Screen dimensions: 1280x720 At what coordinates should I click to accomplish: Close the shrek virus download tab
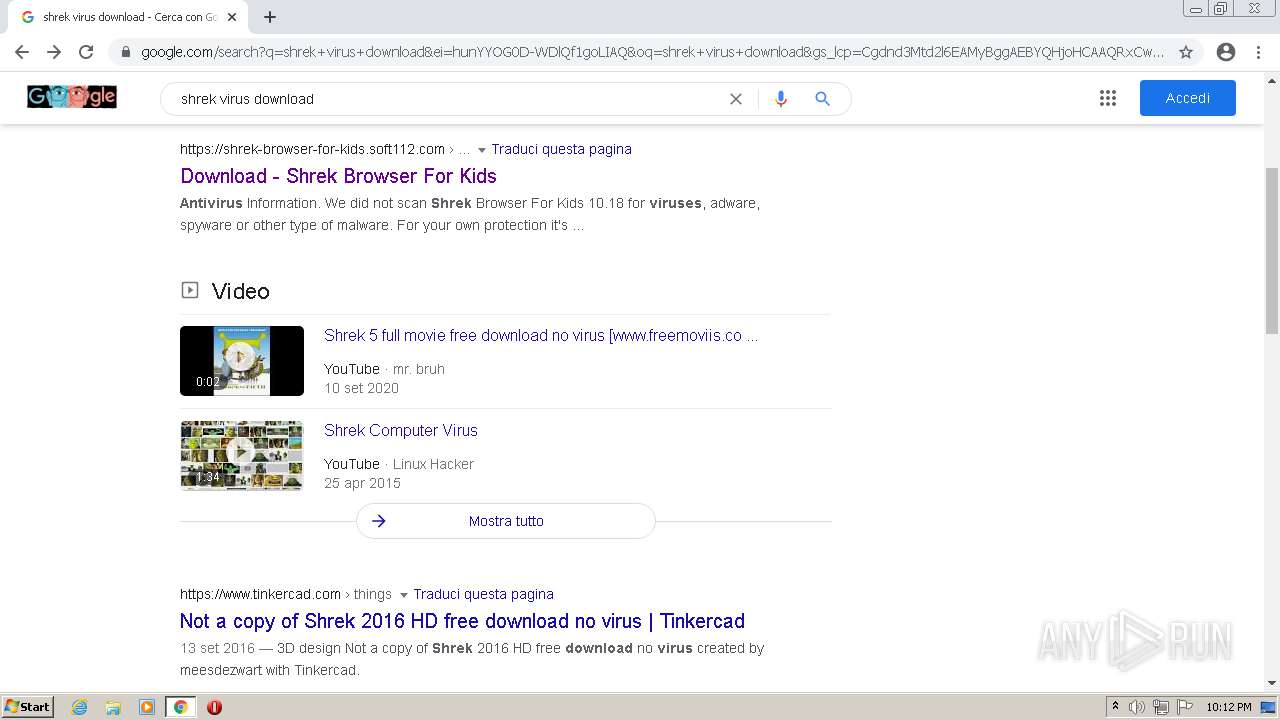(x=232, y=17)
